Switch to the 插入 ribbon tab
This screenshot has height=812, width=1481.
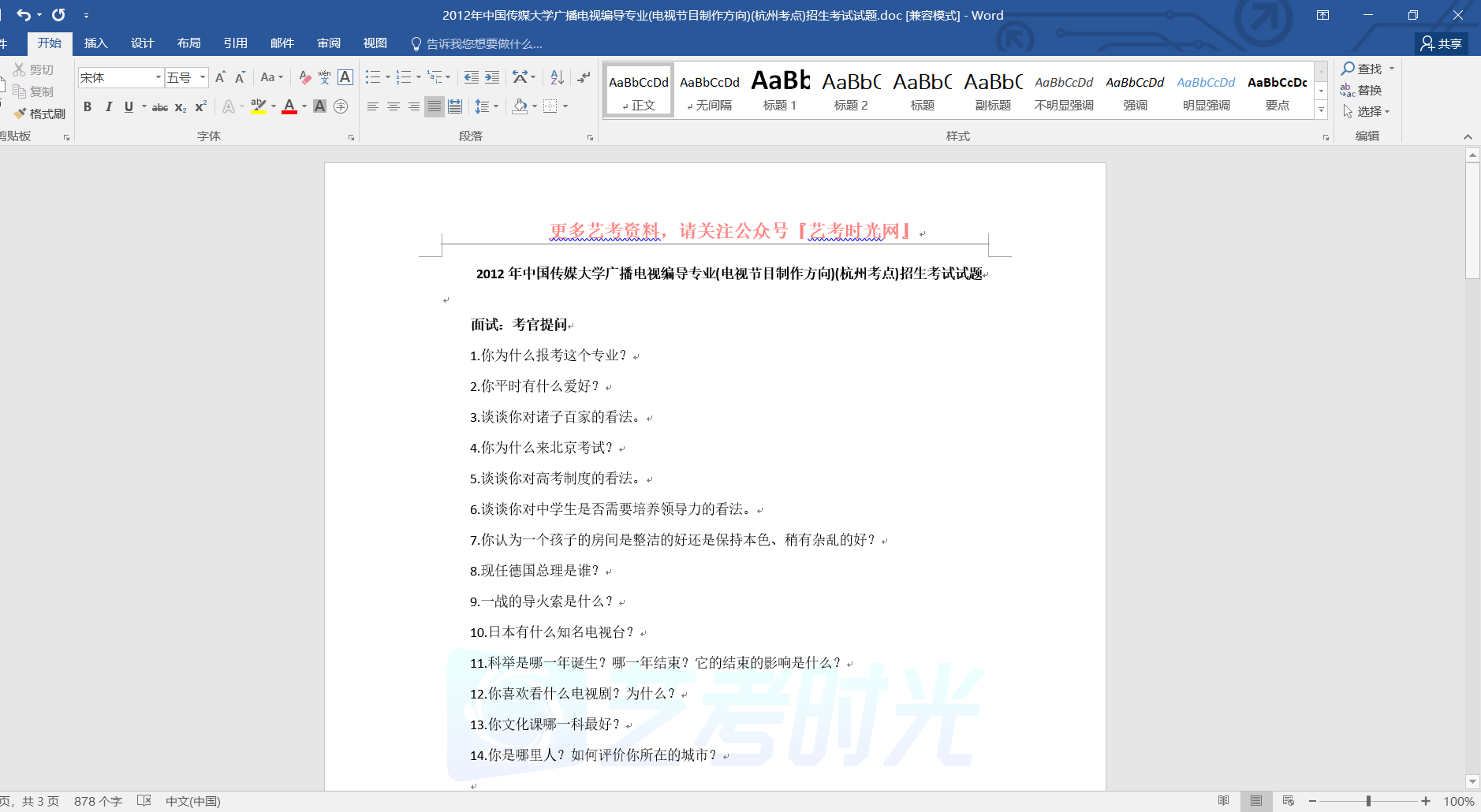[x=96, y=43]
